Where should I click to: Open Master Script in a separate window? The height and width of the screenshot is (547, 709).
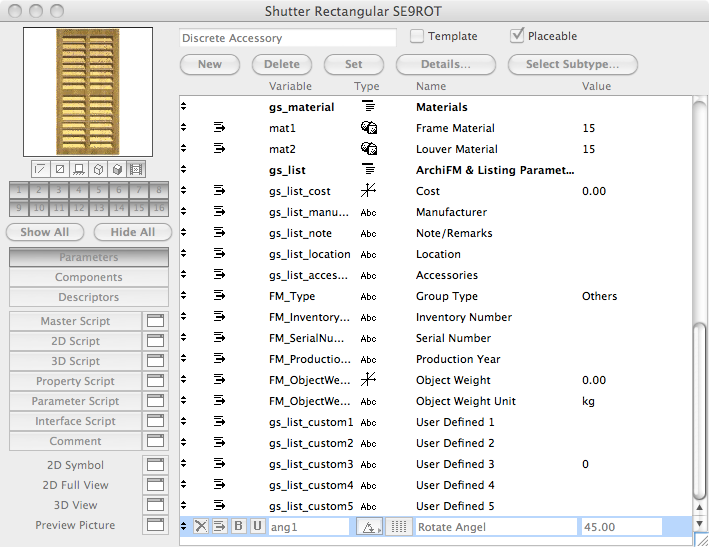pos(155,321)
